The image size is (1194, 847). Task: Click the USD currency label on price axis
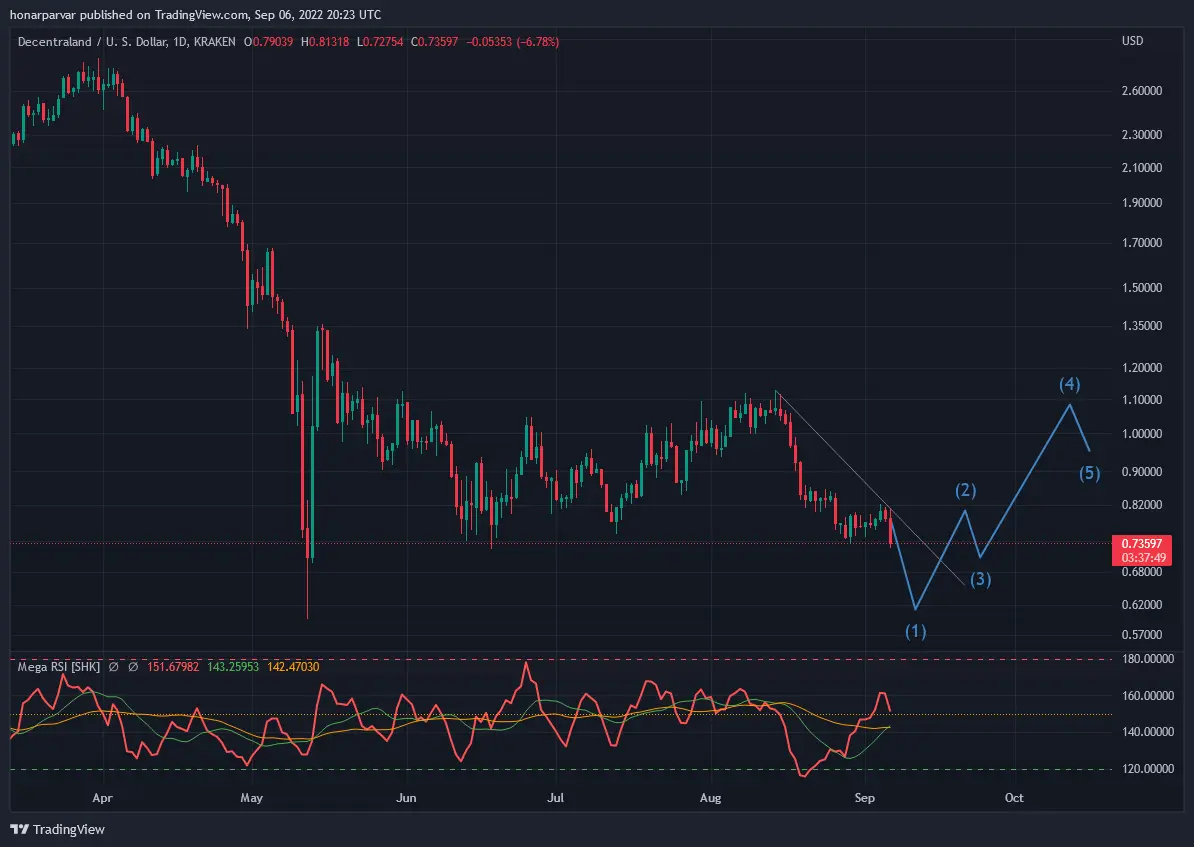pyautogui.click(x=1132, y=41)
